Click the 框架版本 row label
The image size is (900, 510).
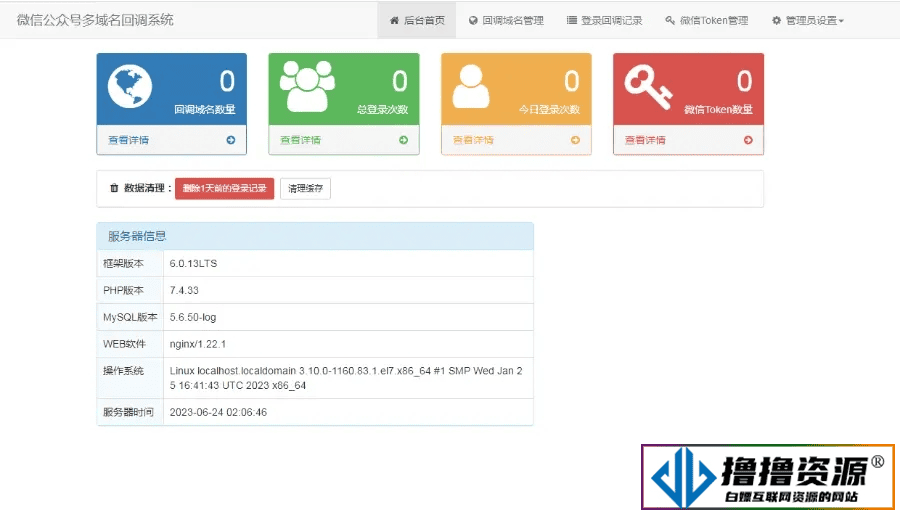click(123, 263)
